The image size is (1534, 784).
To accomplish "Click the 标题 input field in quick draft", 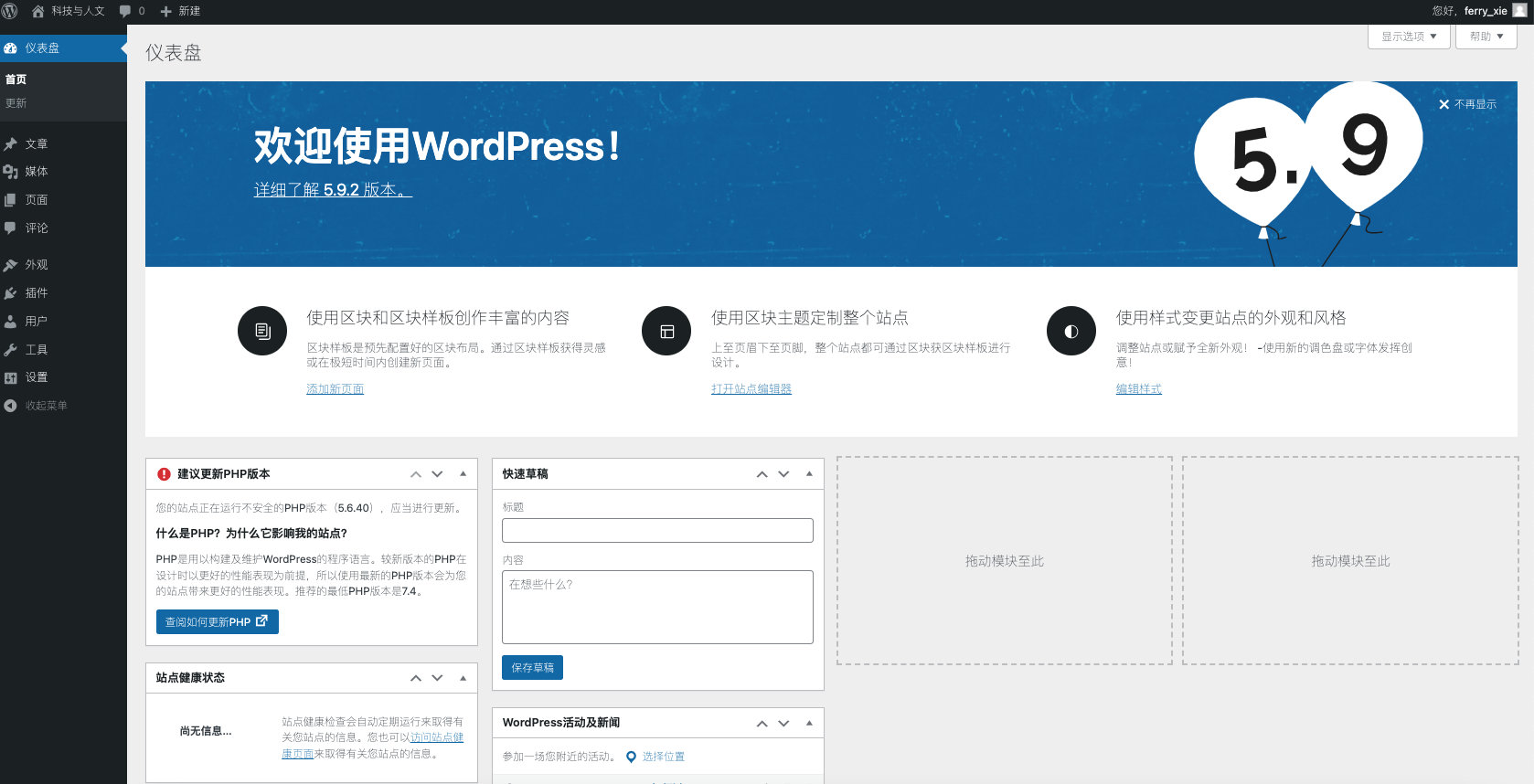I will point(657,531).
